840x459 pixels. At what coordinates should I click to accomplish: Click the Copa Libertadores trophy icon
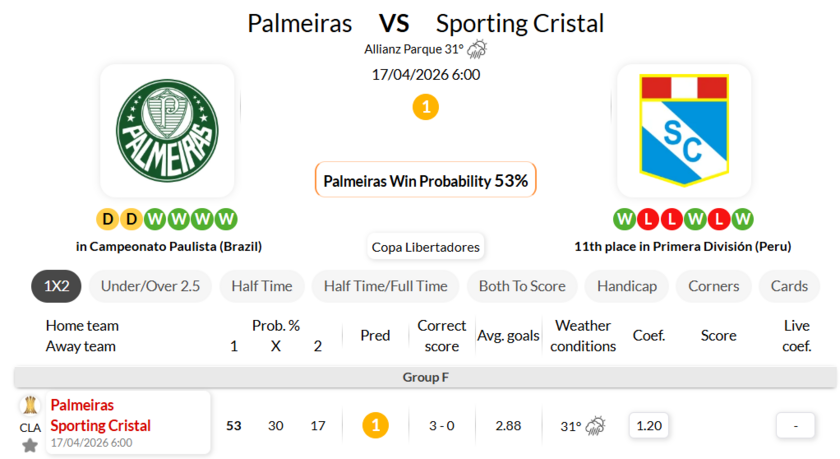tap(30, 405)
